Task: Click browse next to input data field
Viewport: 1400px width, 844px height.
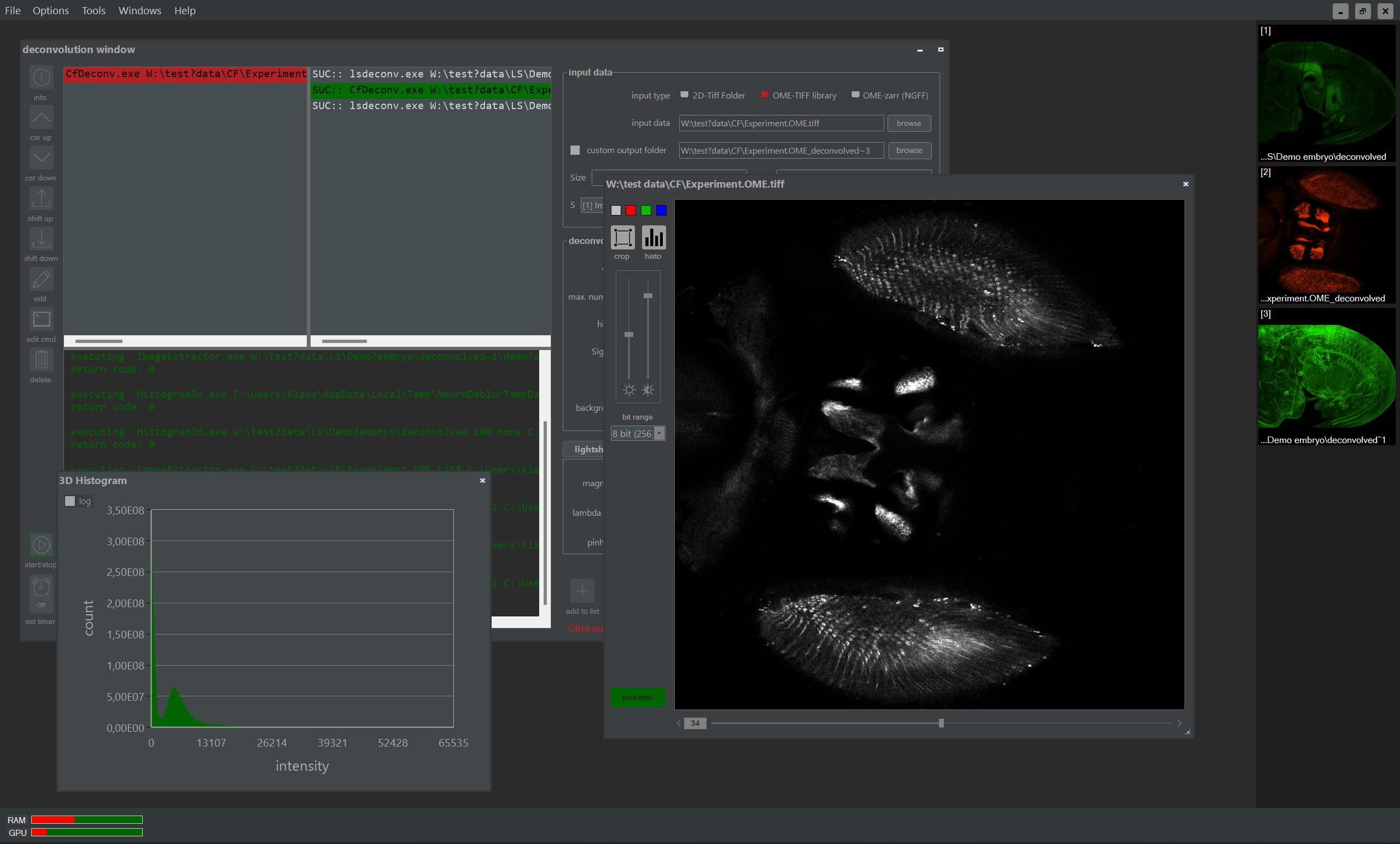Action: click(908, 123)
